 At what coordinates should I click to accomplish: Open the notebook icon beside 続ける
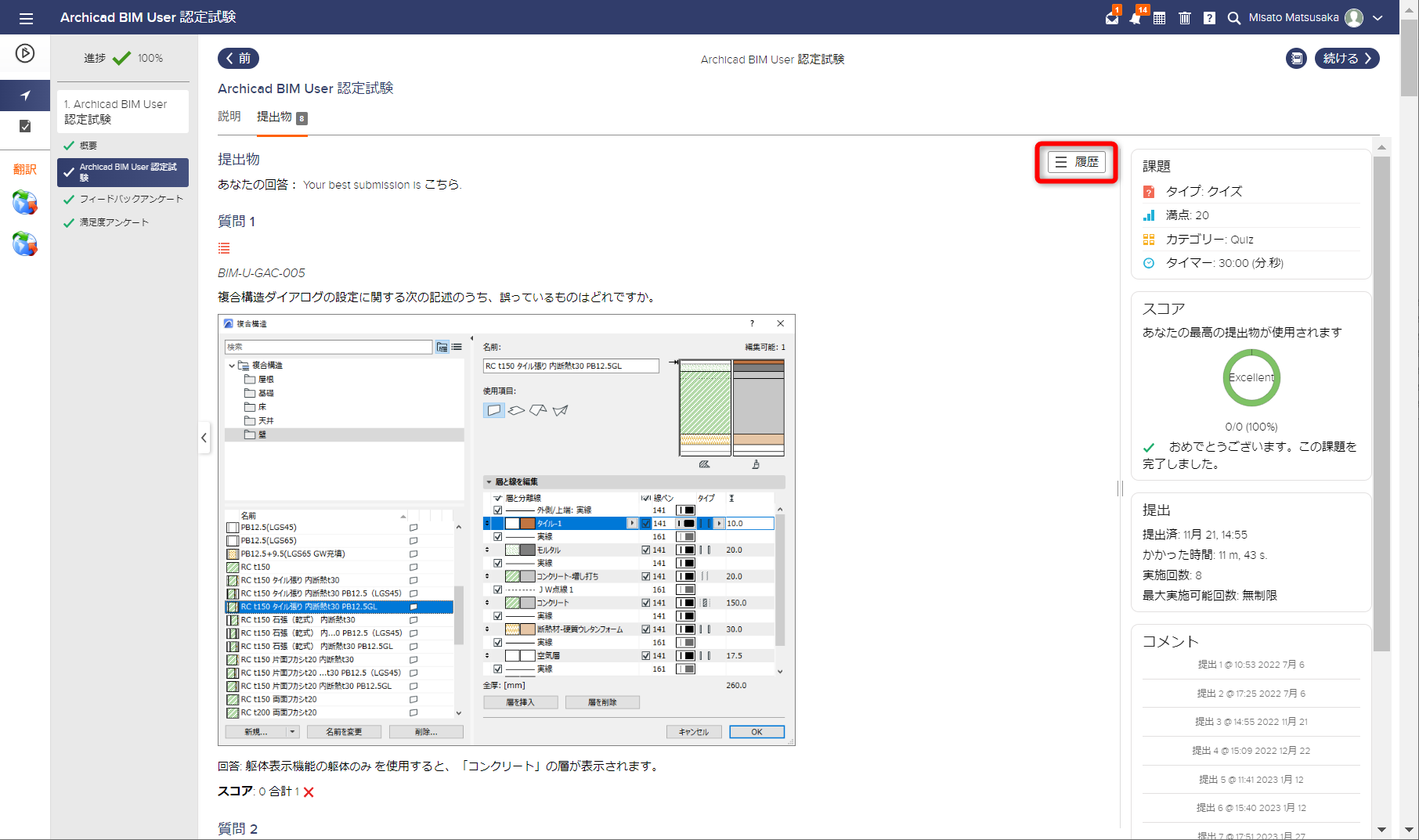pyautogui.click(x=1297, y=58)
